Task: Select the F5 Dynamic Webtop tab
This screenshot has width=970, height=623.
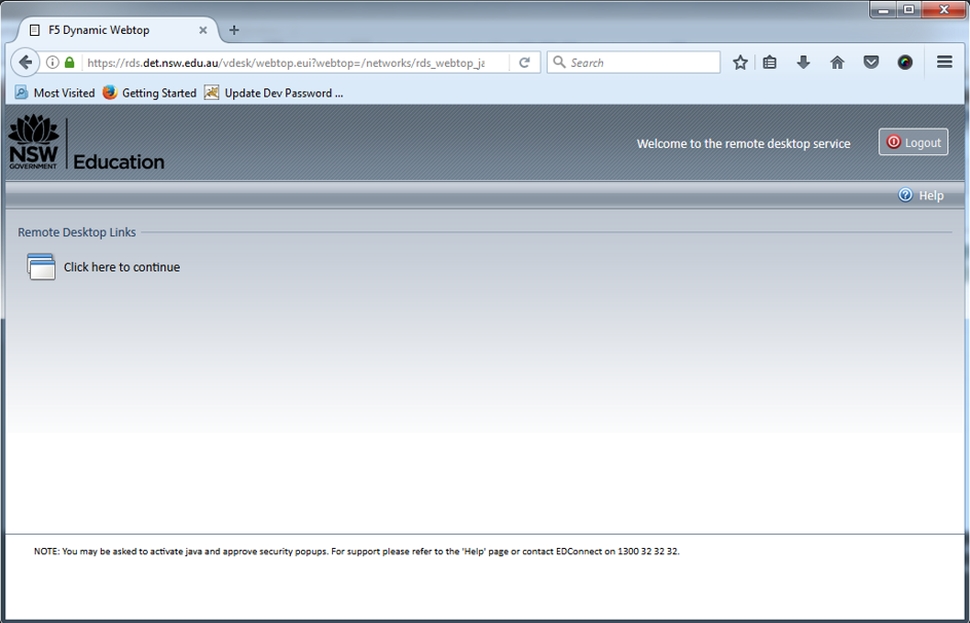Action: [118, 30]
